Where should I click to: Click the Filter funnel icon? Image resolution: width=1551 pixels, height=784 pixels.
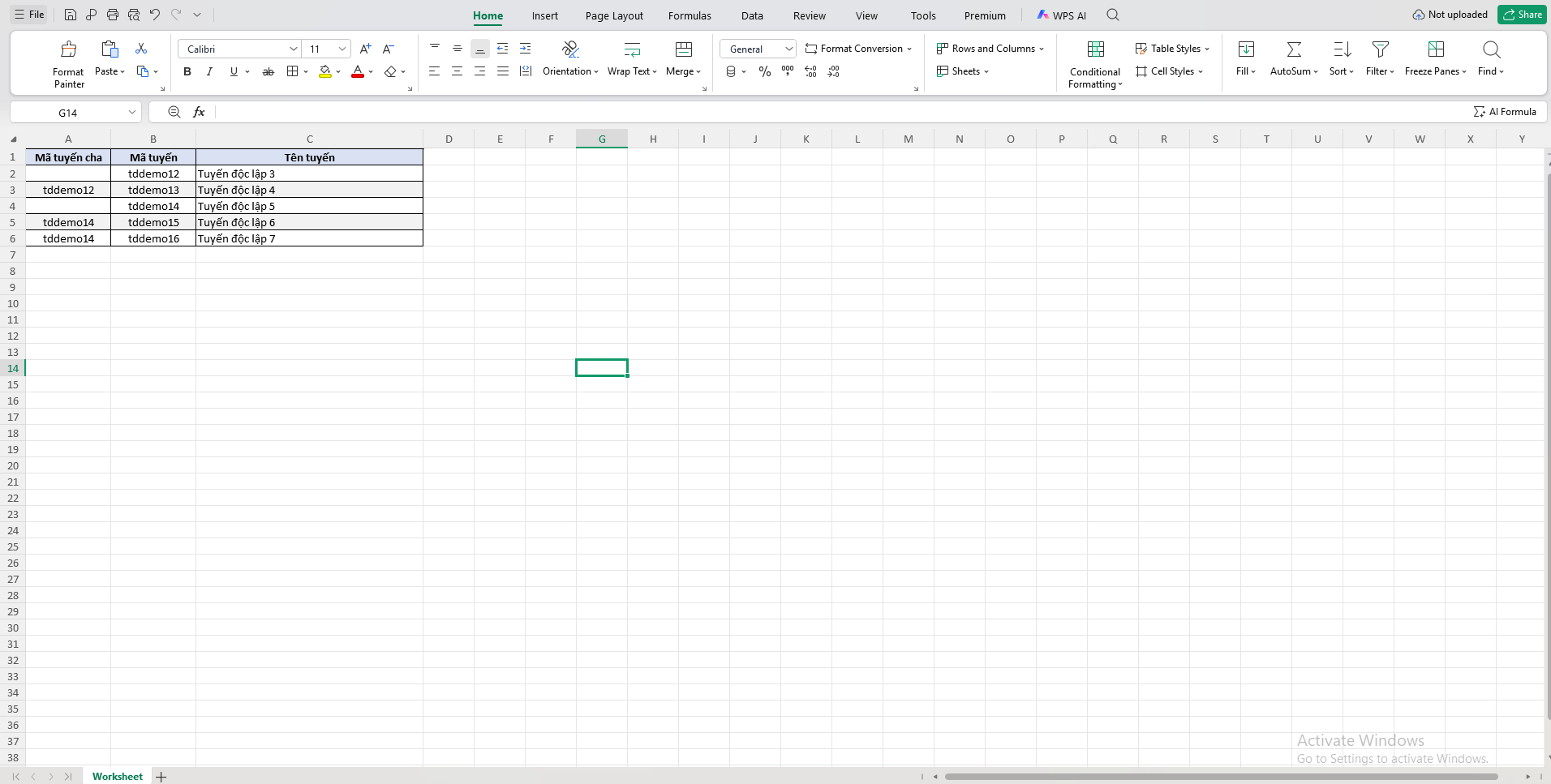1380,49
